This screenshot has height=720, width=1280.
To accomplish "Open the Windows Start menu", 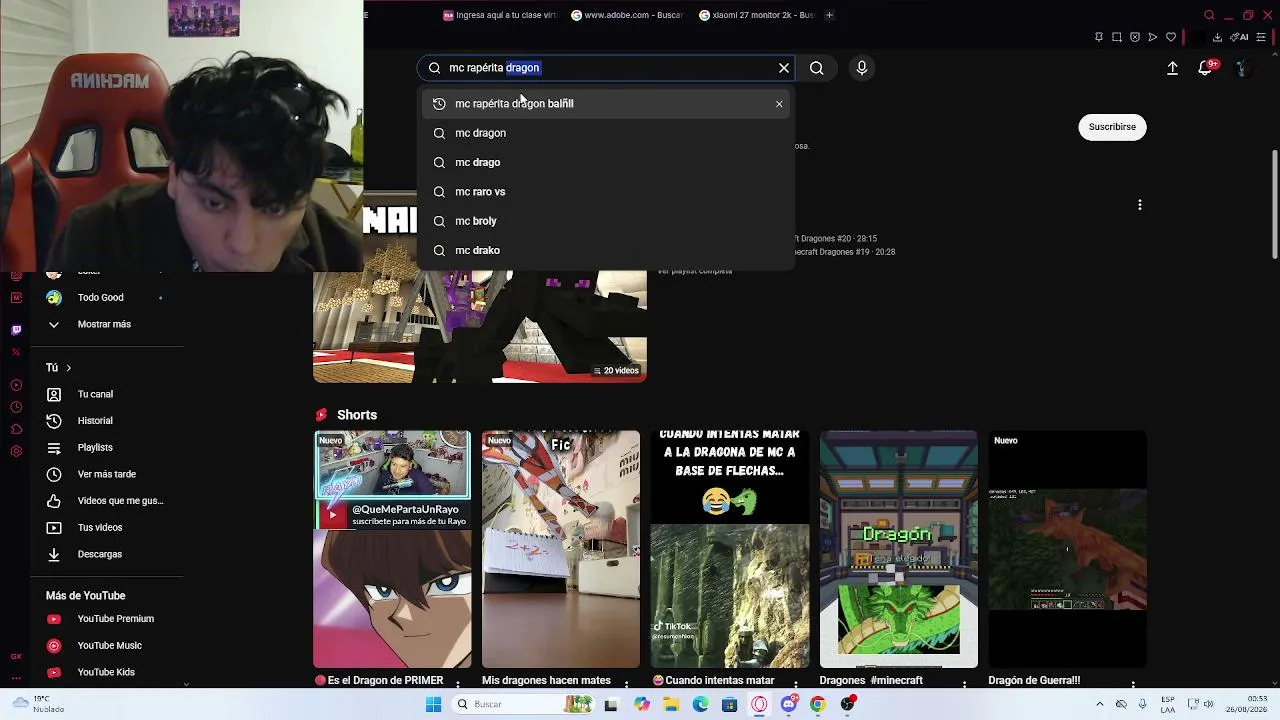I will 433,704.
